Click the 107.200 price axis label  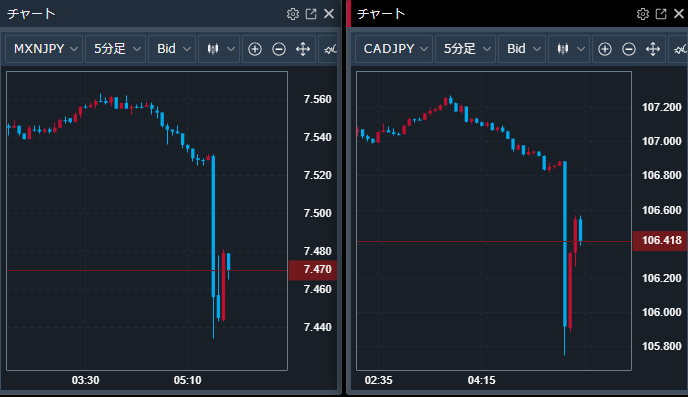tap(662, 107)
